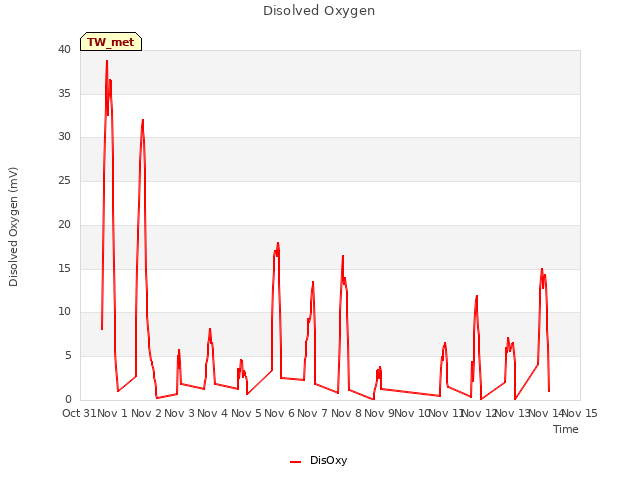Click the Nov 4 x-axis tick label
The width and height of the screenshot is (640, 480).
(x=212, y=413)
